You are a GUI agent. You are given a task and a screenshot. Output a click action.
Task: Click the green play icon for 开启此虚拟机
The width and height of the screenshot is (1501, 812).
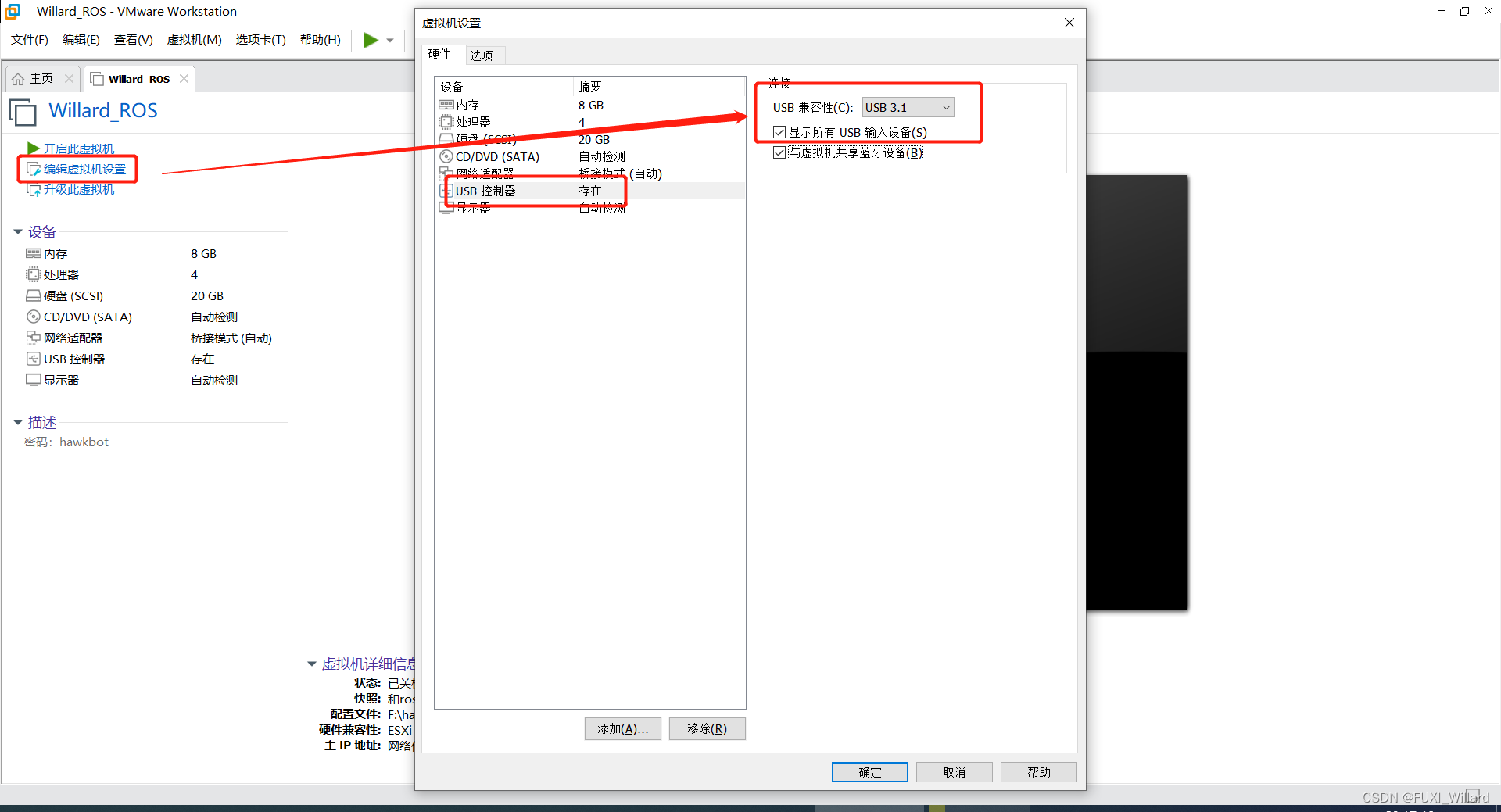tap(34, 148)
